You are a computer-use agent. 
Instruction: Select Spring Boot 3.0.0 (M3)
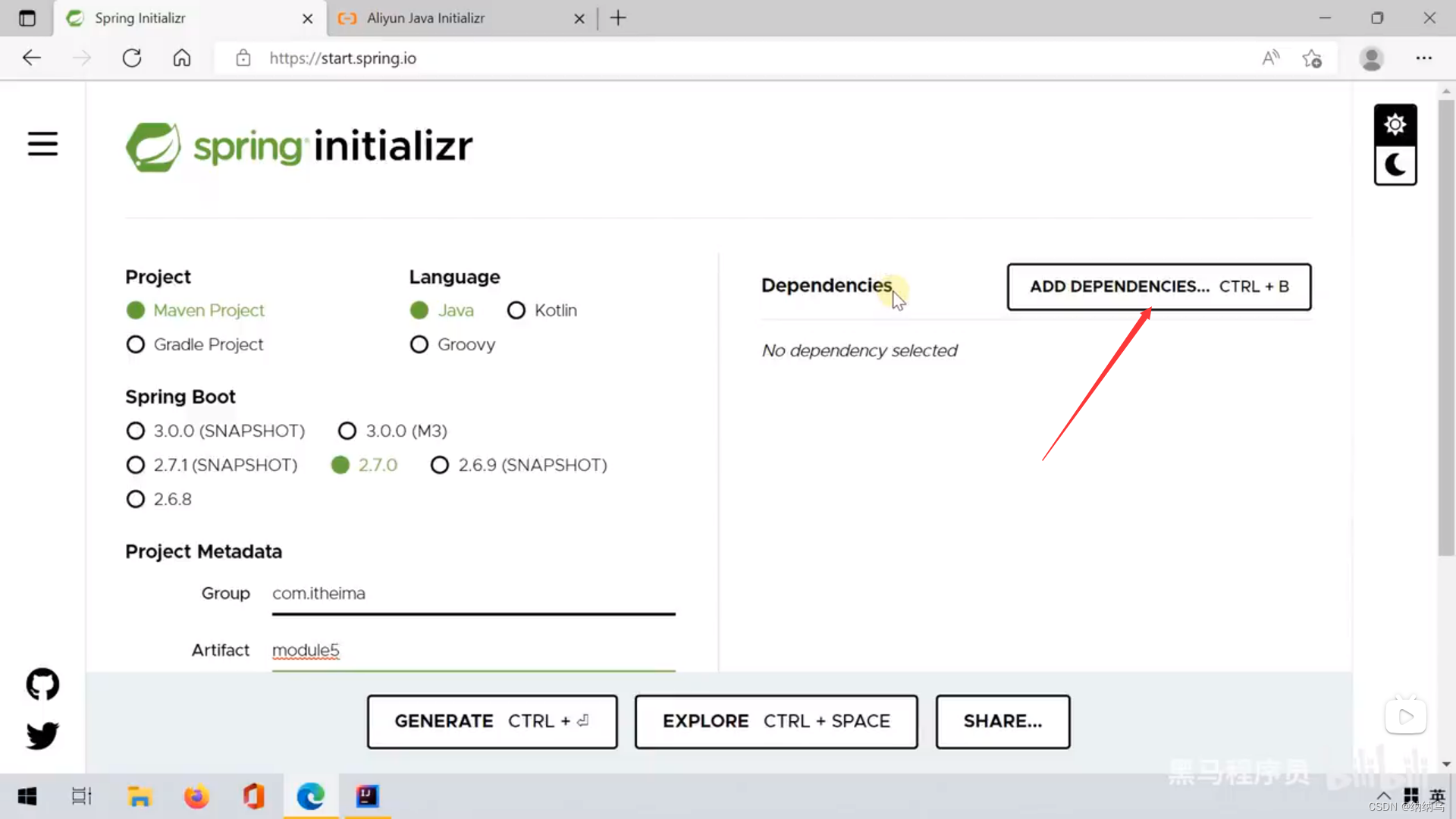coord(393,431)
